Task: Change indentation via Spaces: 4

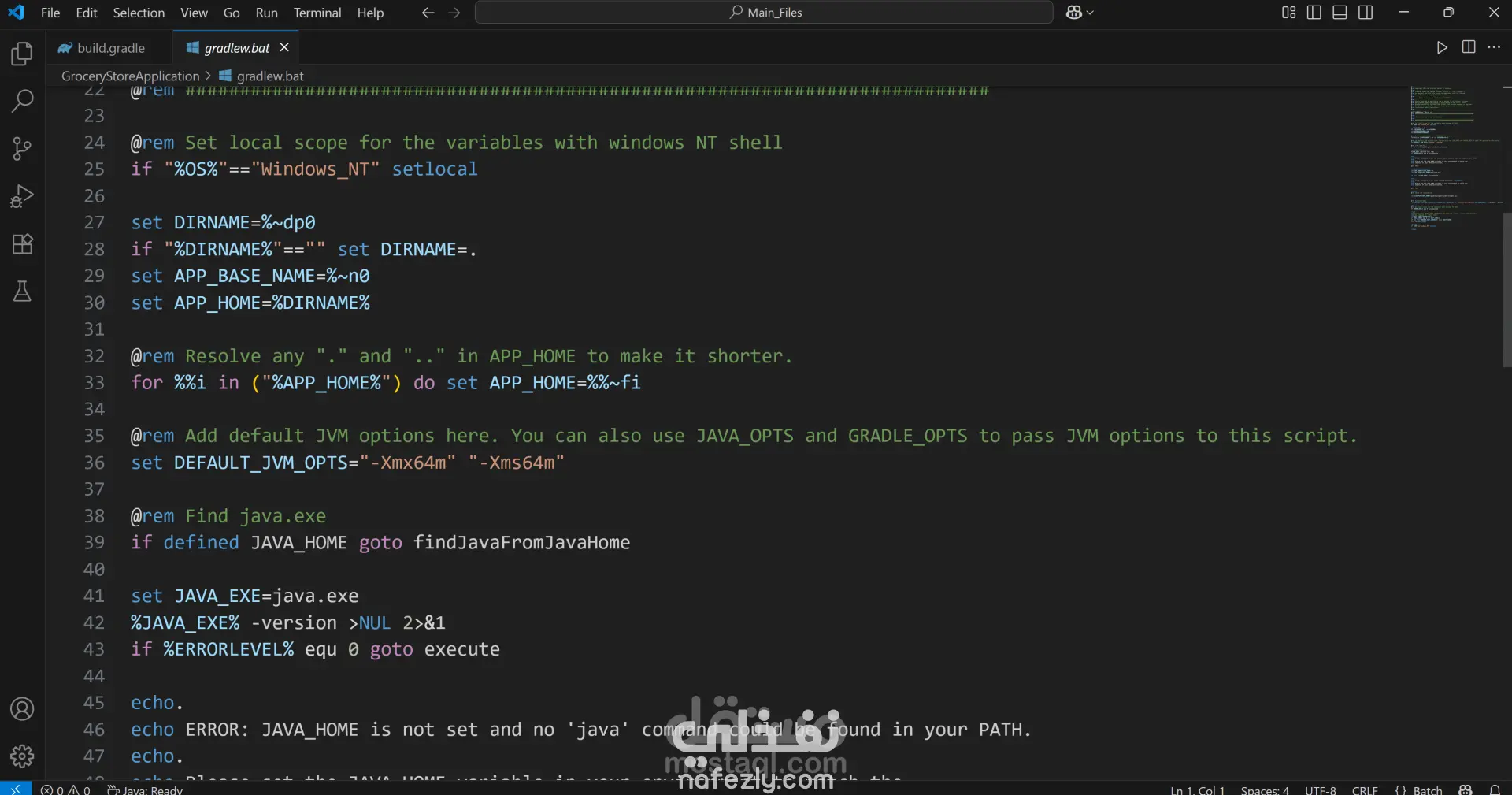Action: pyautogui.click(x=1265, y=789)
